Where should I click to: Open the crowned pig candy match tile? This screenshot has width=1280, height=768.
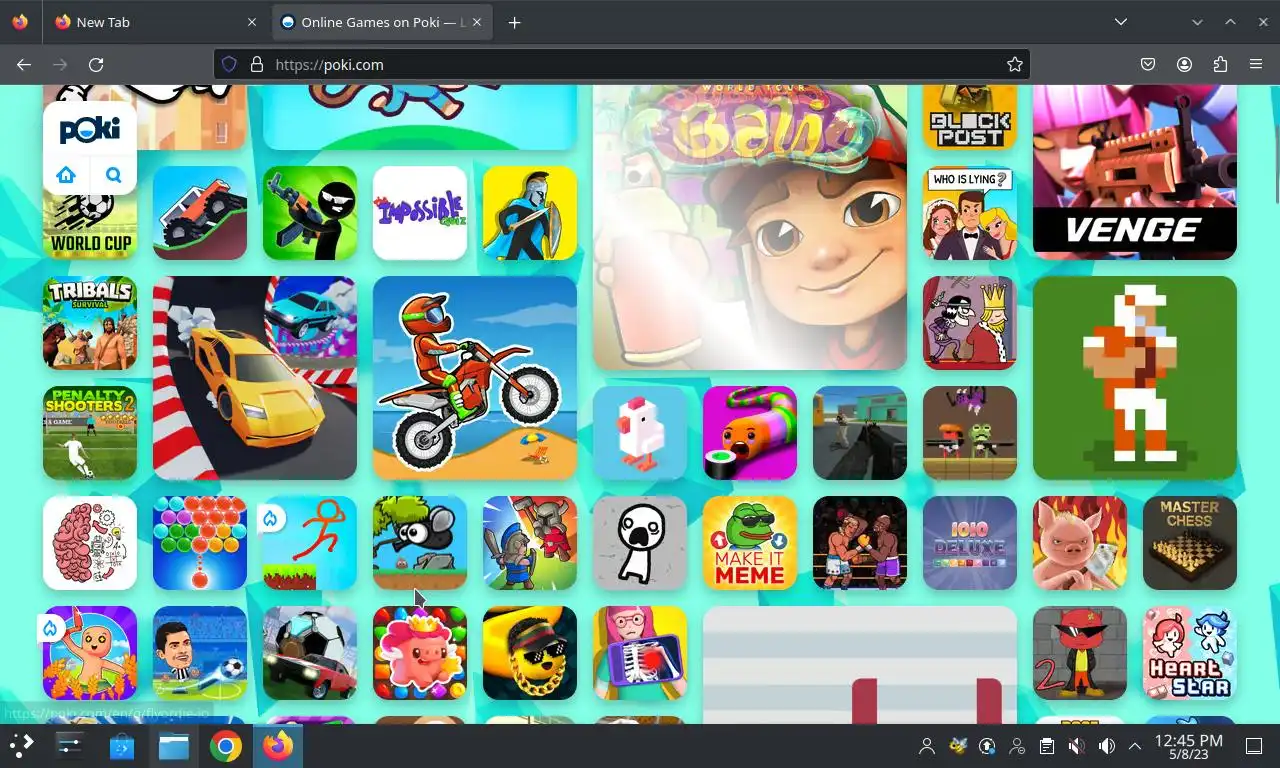tap(420, 653)
